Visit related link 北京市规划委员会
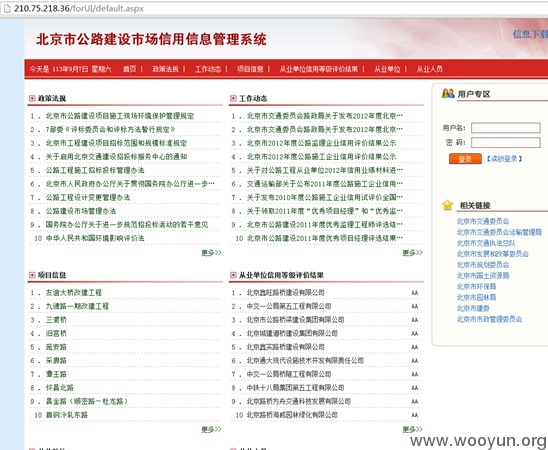This screenshot has width=548, height=450. coord(483,265)
